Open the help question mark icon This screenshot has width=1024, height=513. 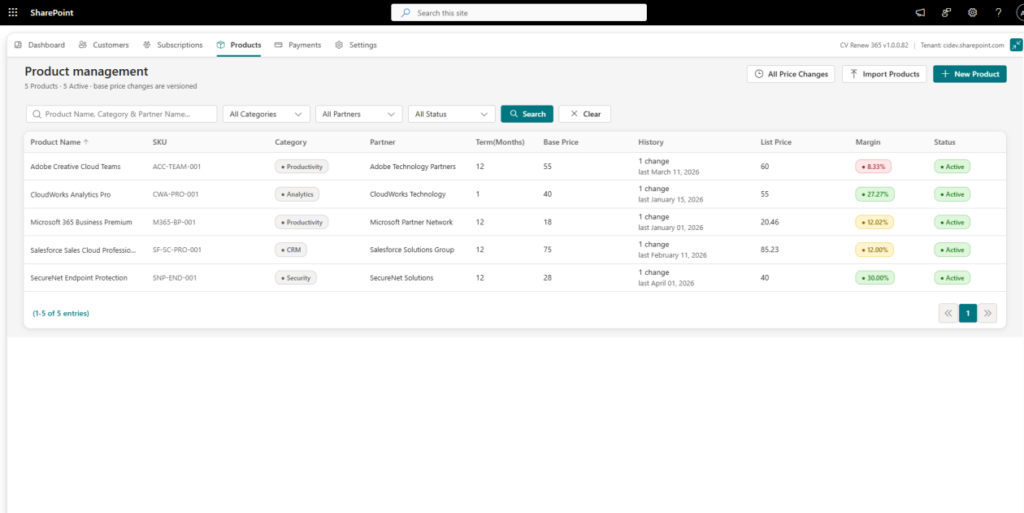pos(998,12)
